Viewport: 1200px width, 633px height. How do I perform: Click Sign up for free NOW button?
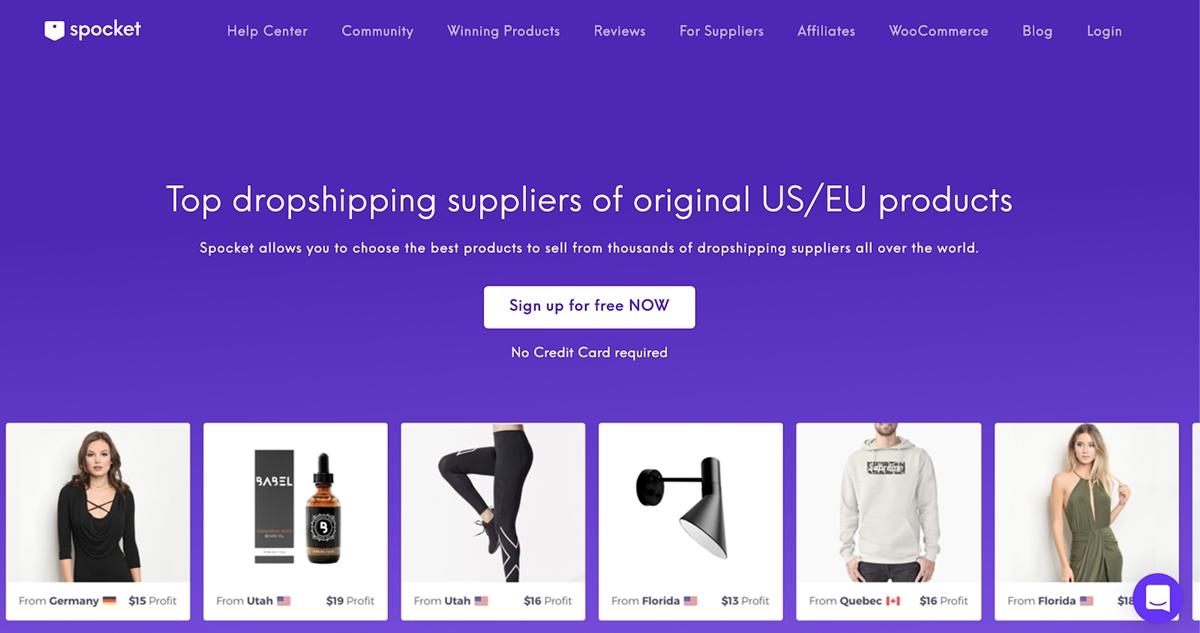589,307
